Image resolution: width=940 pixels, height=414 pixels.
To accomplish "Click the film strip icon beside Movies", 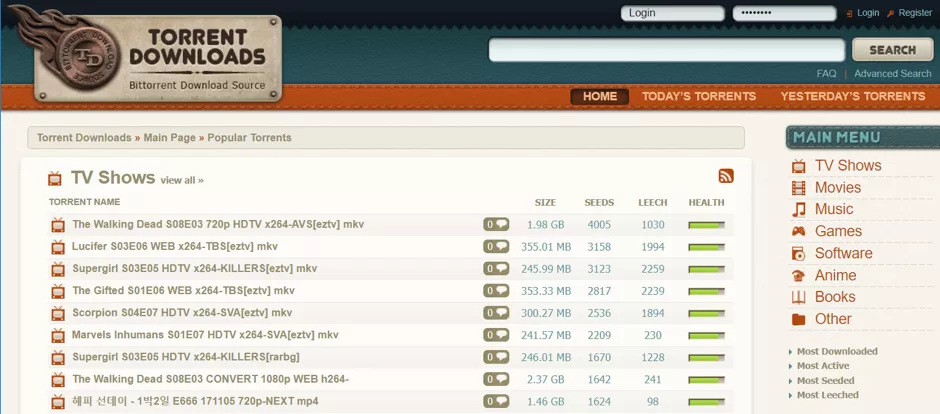I will coord(798,188).
